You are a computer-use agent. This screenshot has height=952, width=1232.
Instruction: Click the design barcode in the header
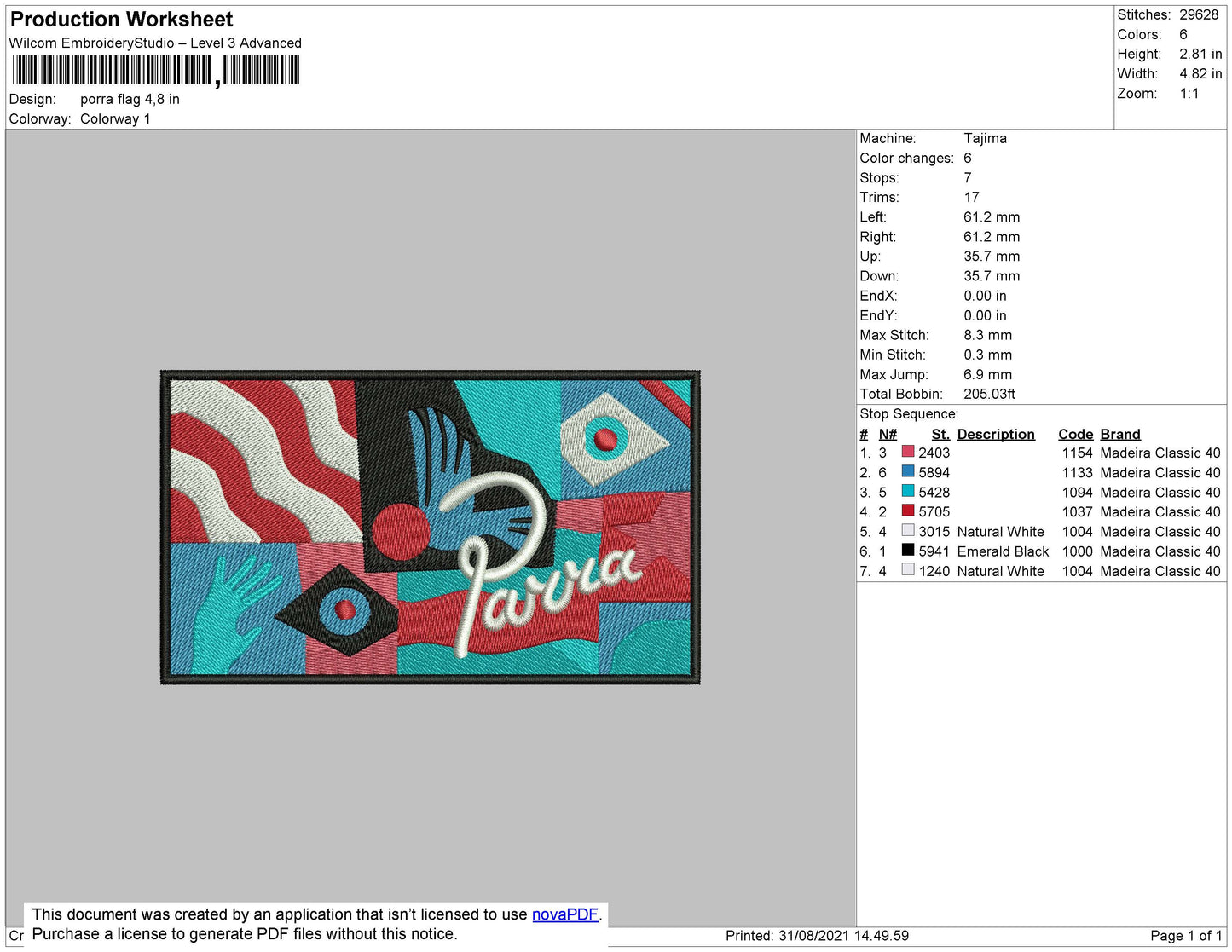tap(156, 70)
